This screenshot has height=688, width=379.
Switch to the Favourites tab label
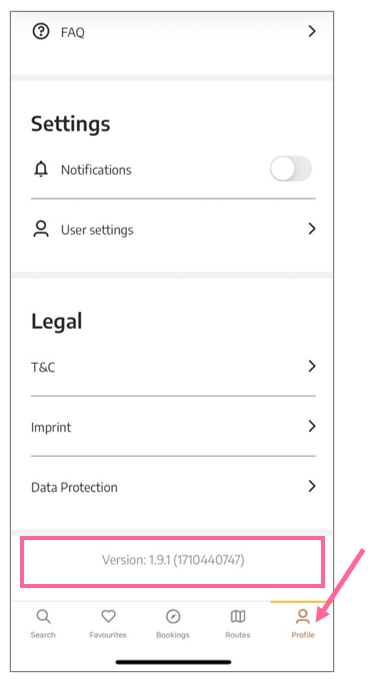(x=108, y=635)
